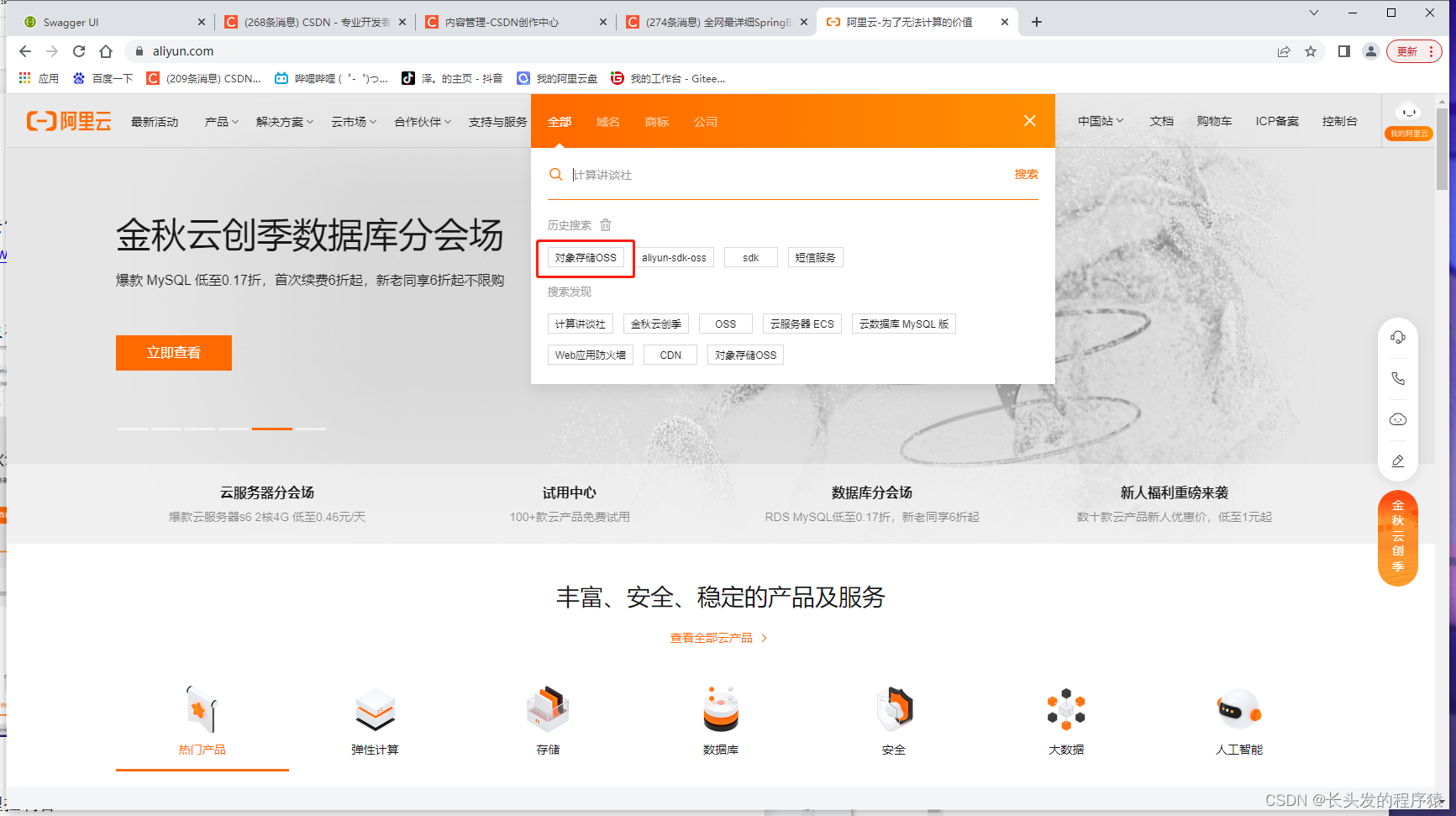1456x816 pixels.
Task: Open the Chrome profile avatar
Action: click(1371, 51)
